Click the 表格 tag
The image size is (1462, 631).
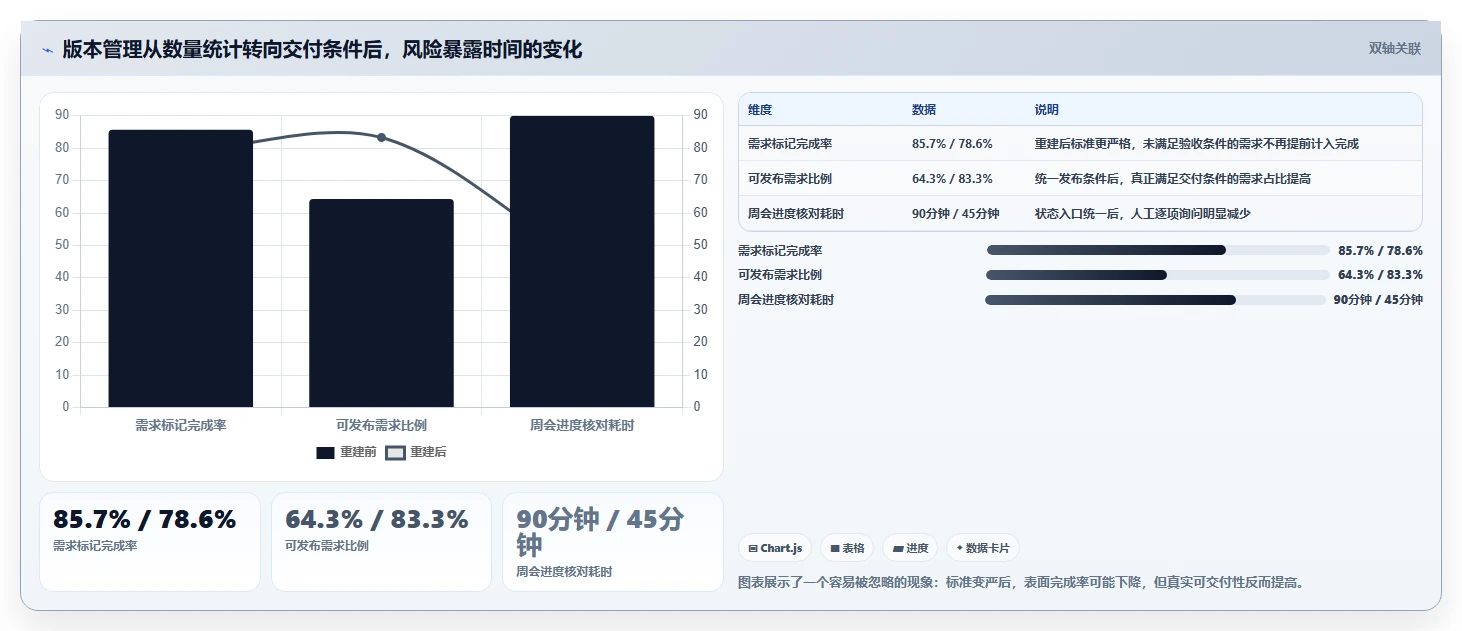click(x=847, y=548)
